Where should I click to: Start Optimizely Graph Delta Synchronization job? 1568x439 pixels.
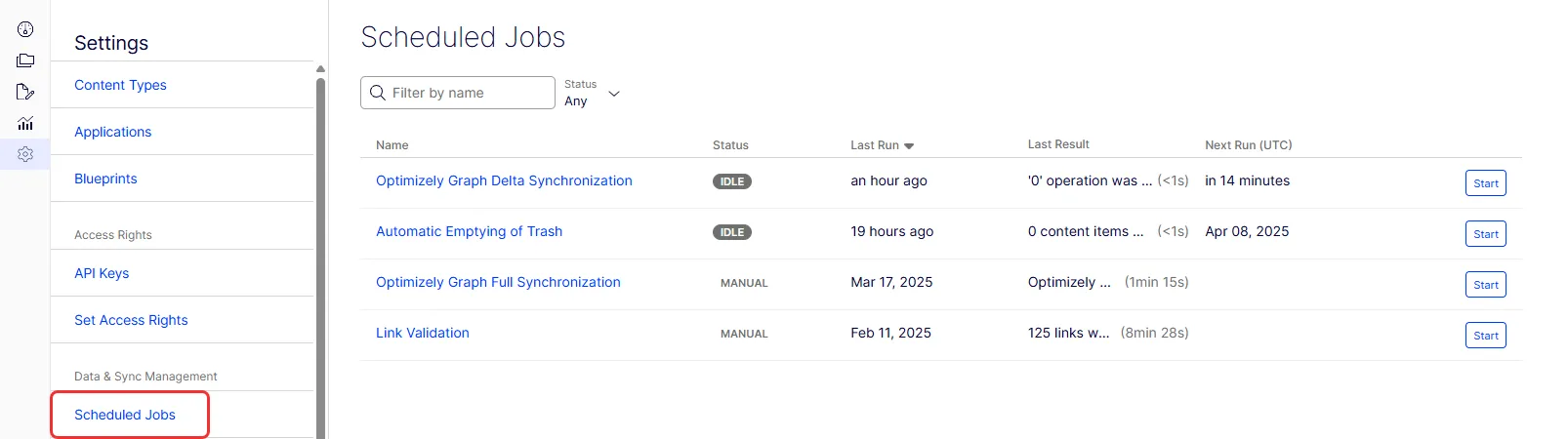click(x=1485, y=183)
